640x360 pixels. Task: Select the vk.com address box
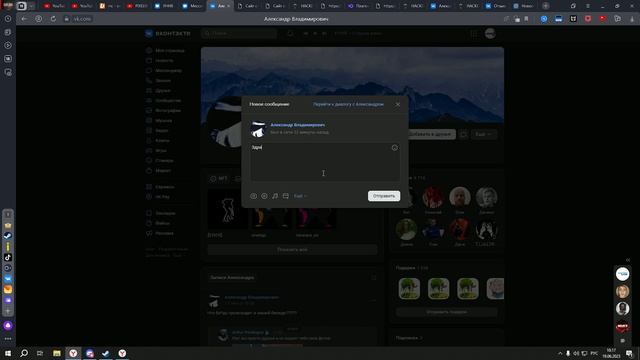[x=82, y=19]
